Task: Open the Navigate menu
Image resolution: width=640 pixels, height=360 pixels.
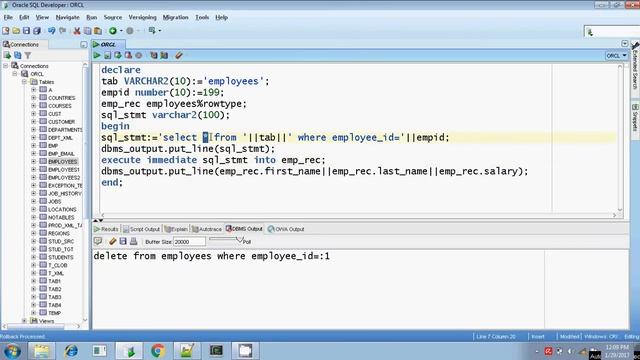Action: click(67, 17)
